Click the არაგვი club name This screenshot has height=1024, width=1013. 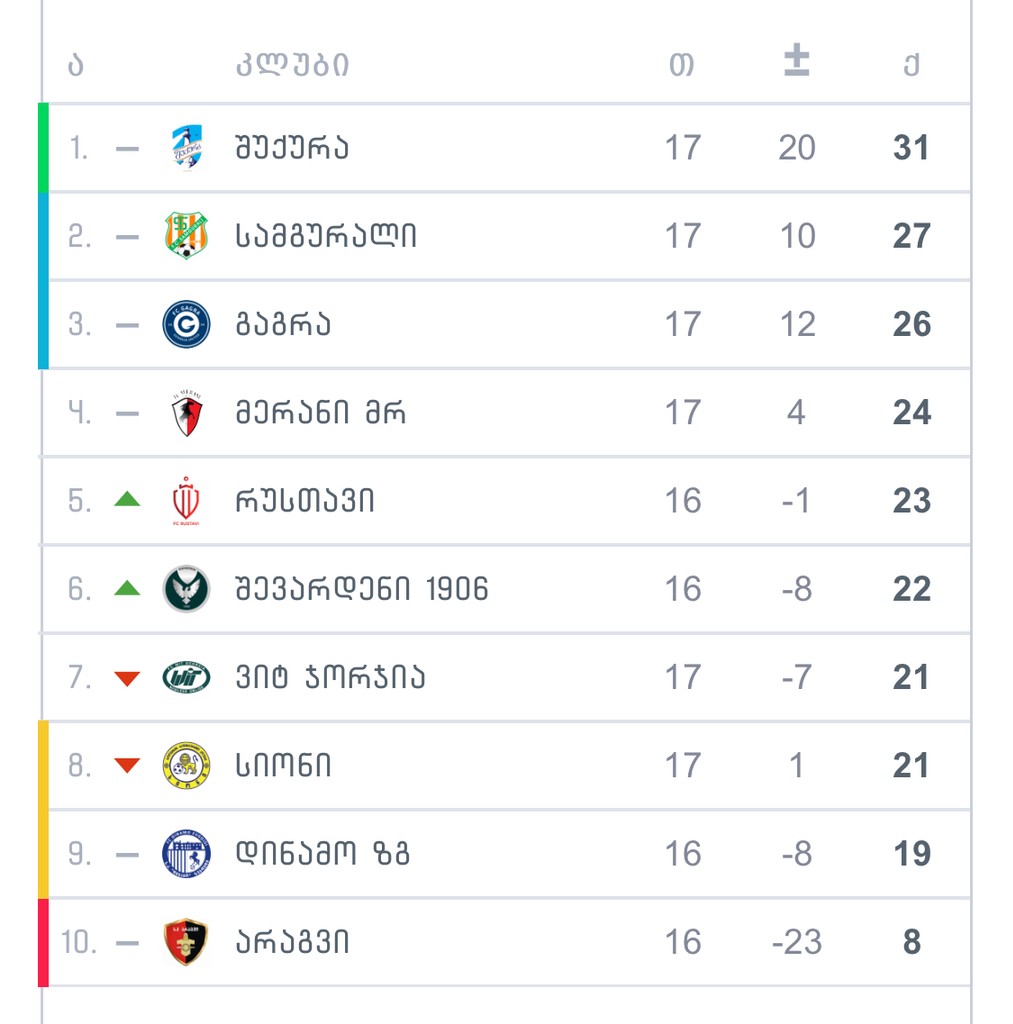coord(292,942)
